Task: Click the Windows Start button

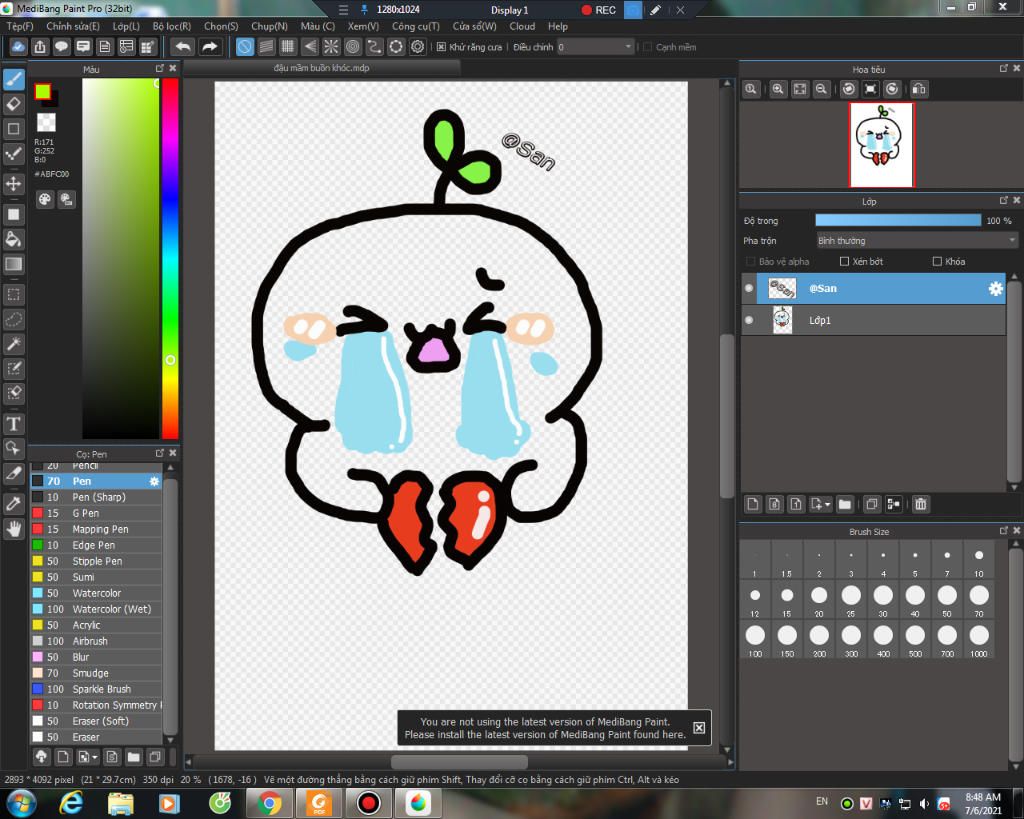Action: click(20, 803)
